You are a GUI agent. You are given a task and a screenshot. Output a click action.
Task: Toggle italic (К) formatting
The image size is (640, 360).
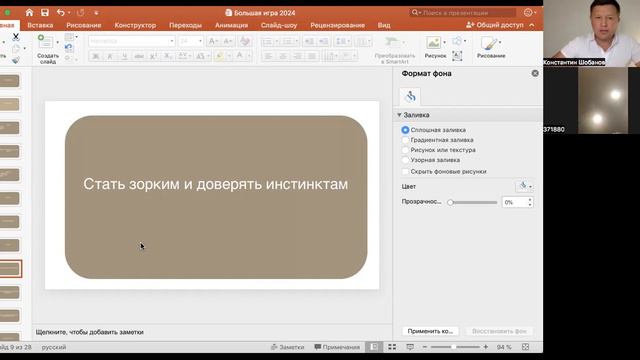tap(110, 56)
